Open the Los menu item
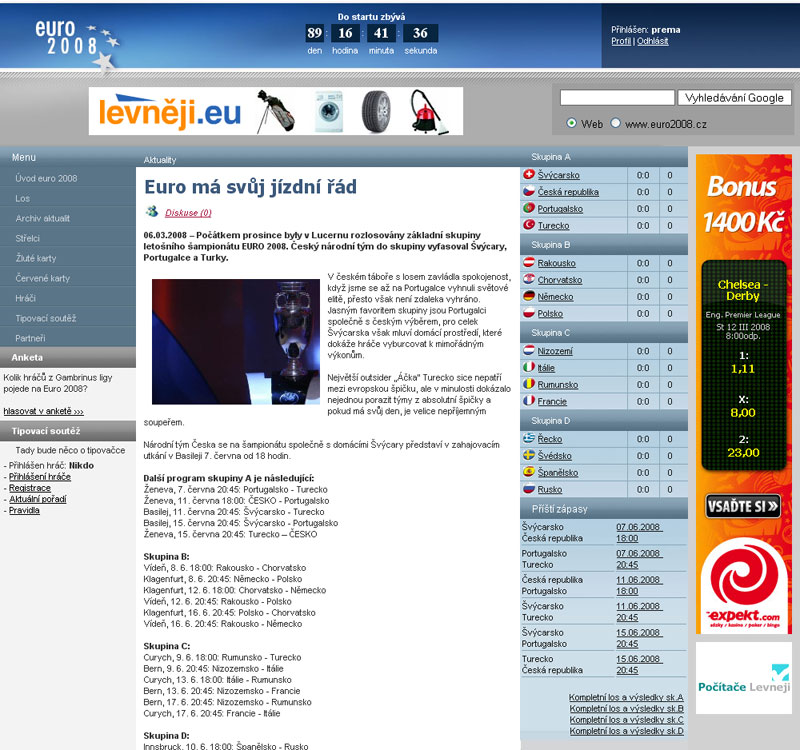The height and width of the screenshot is (750, 800). [x=22, y=198]
